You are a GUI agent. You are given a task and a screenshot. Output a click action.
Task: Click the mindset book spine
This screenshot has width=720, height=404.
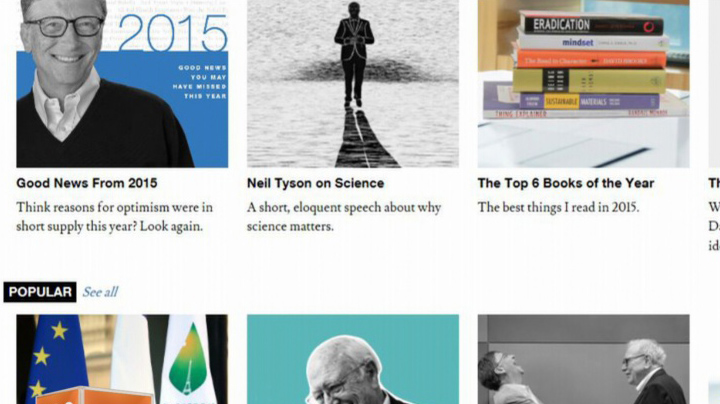pyautogui.click(x=592, y=43)
